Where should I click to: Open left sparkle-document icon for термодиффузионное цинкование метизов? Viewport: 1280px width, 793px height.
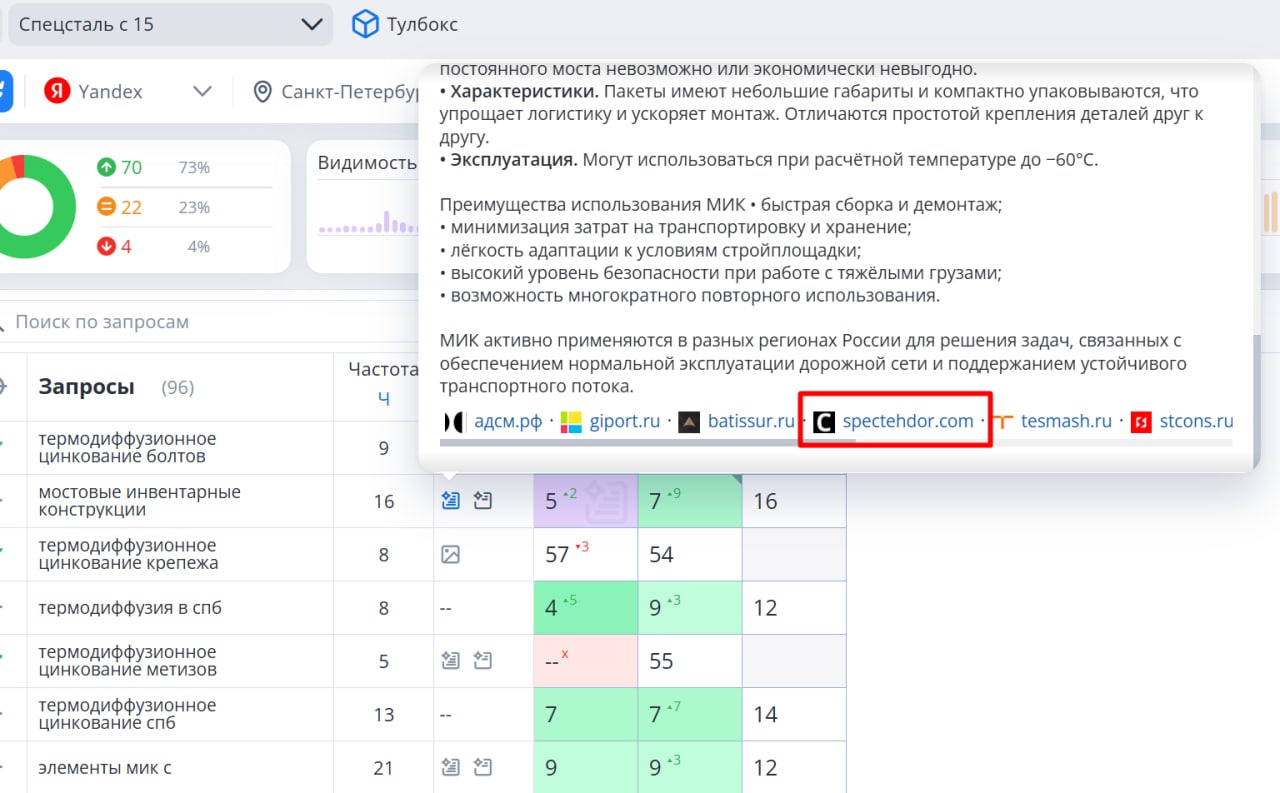450,660
